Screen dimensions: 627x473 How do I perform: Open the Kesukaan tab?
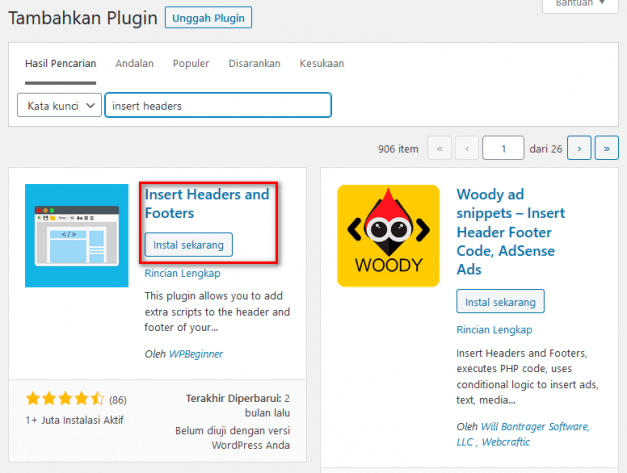point(322,64)
